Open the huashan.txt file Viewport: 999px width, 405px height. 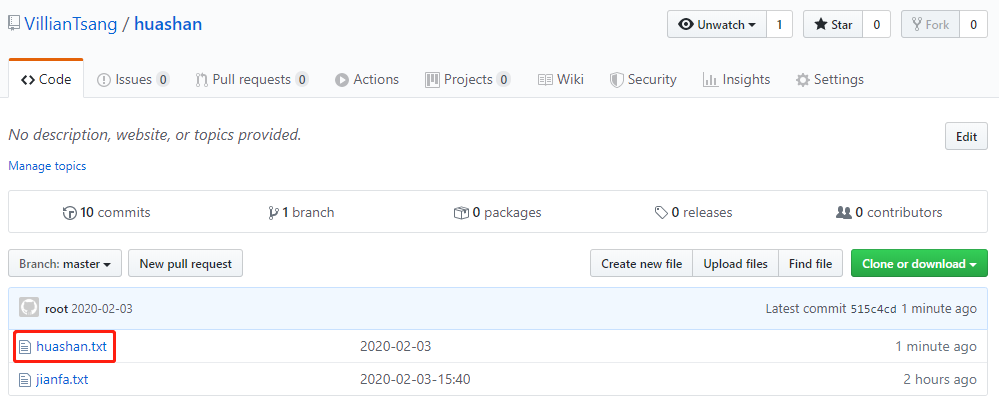coord(71,346)
